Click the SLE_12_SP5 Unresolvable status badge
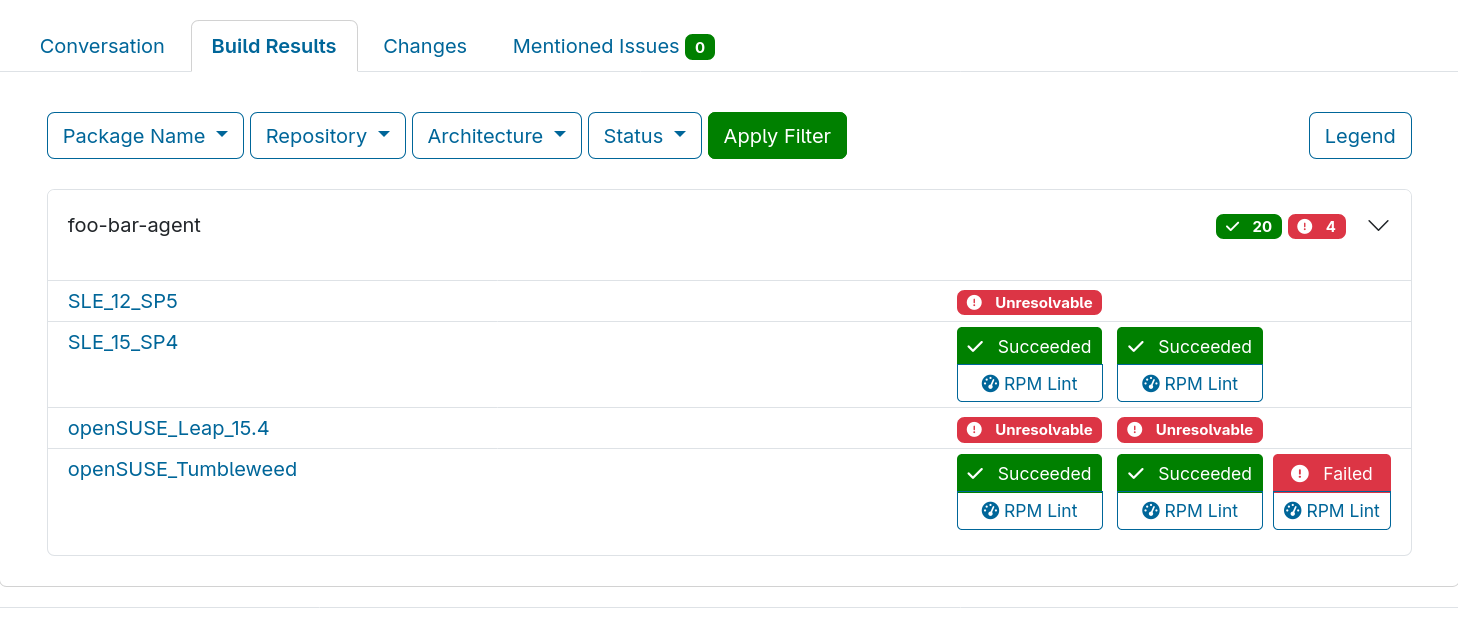The width and height of the screenshot is (1458, 631). 1029,302
